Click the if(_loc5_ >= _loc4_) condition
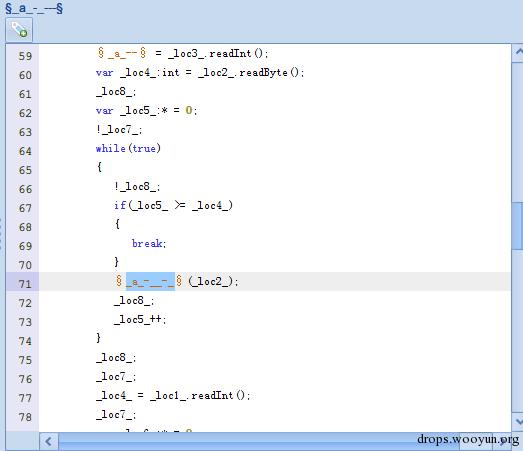 (x=173, y=205)
